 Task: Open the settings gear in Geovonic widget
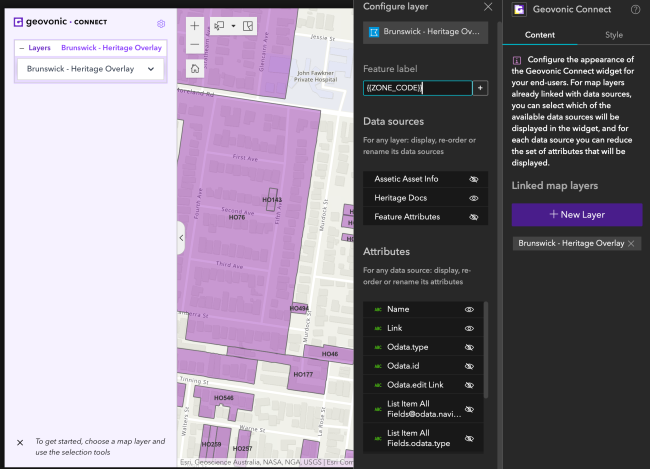coord(161,24)
